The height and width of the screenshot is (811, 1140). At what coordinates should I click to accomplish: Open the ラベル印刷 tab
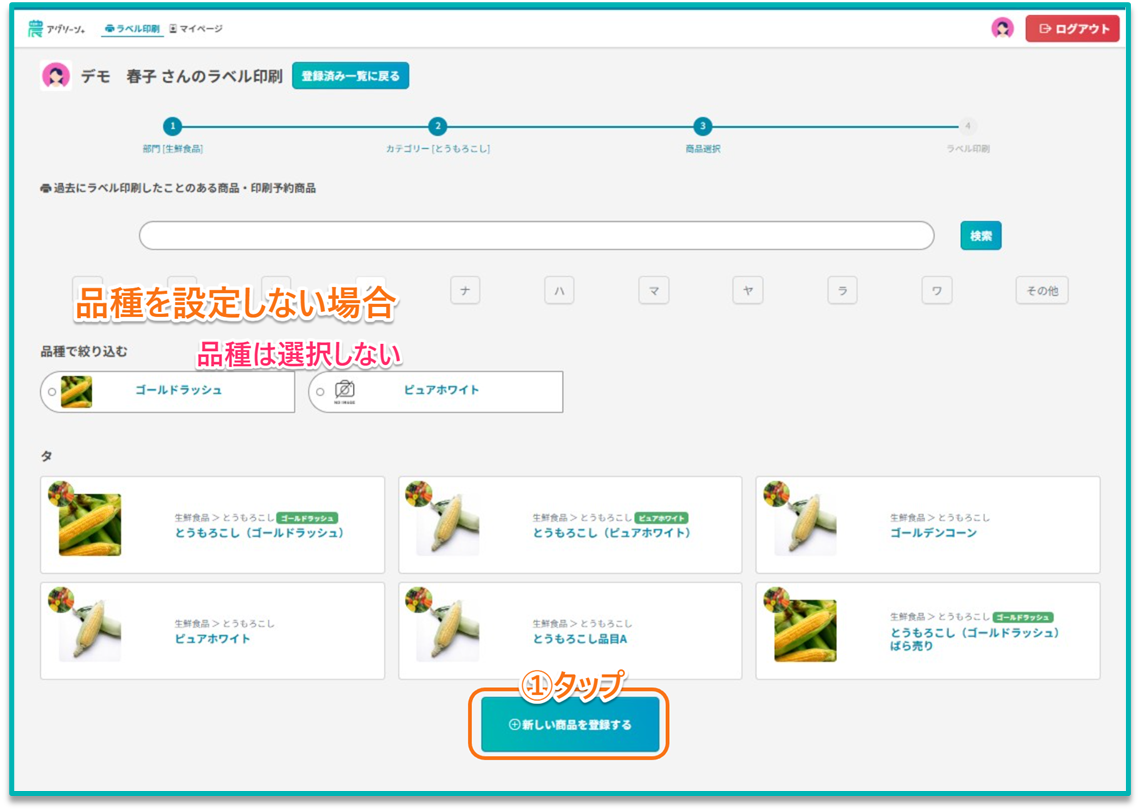[132, 29]
